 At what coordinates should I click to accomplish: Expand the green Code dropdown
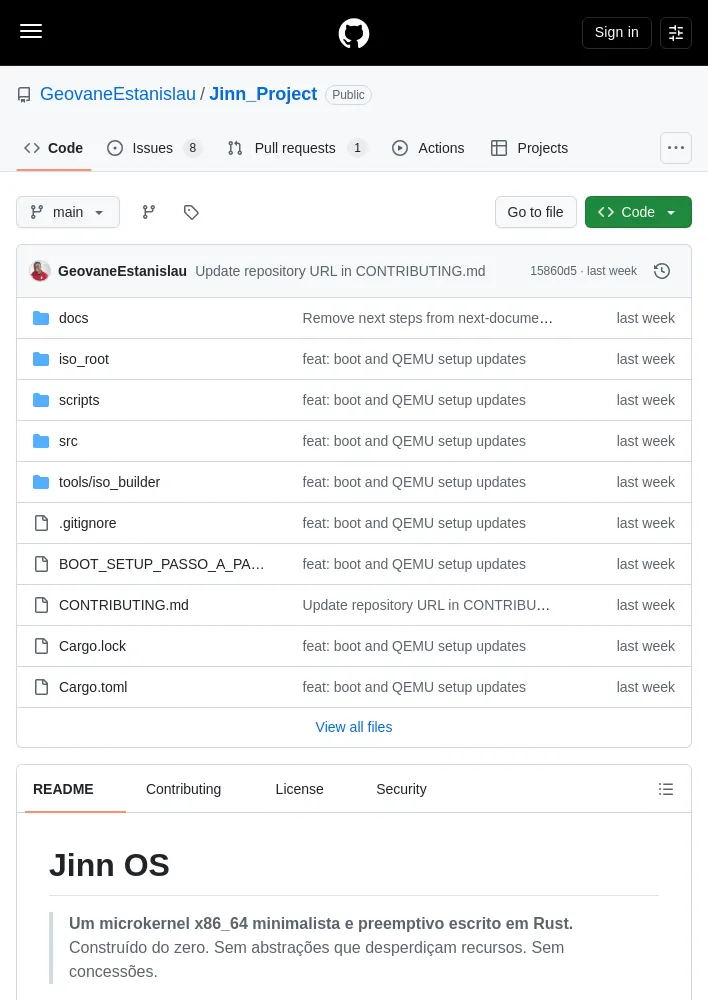click(638, 212)
